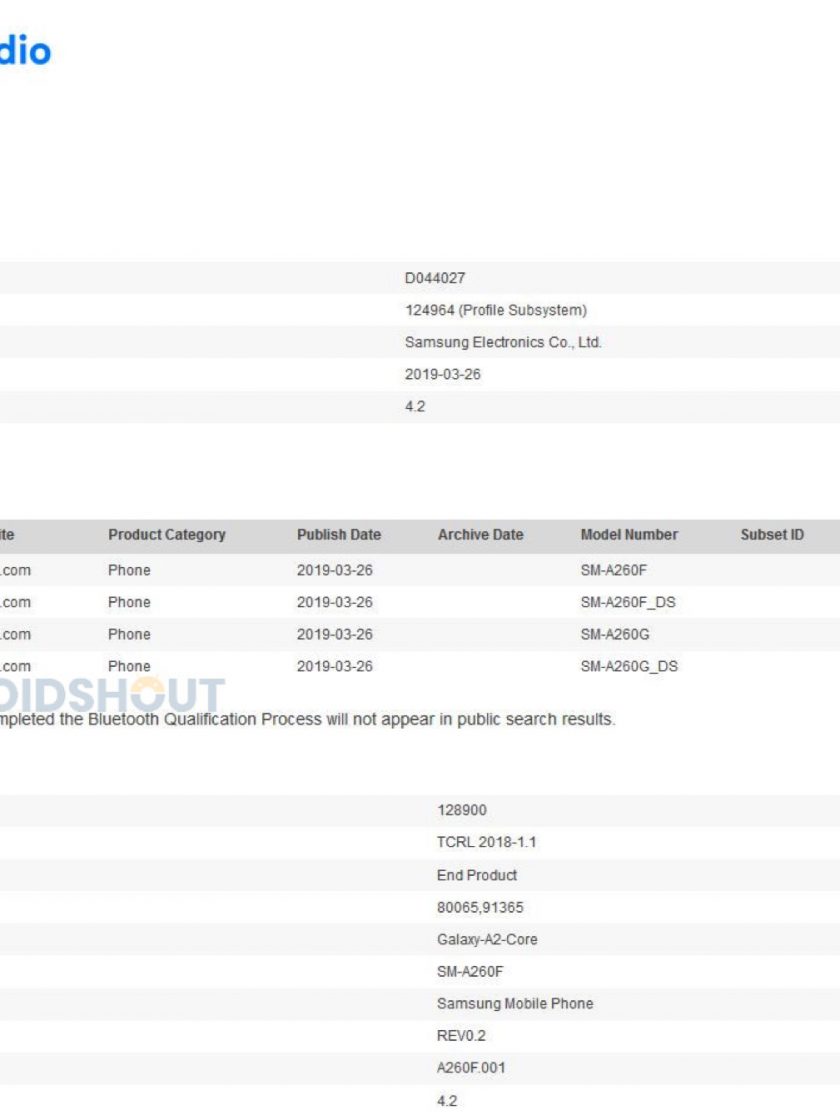The image size is (840, 1120).
Task: Click the Archive Date column header
Action: [480, 535]
